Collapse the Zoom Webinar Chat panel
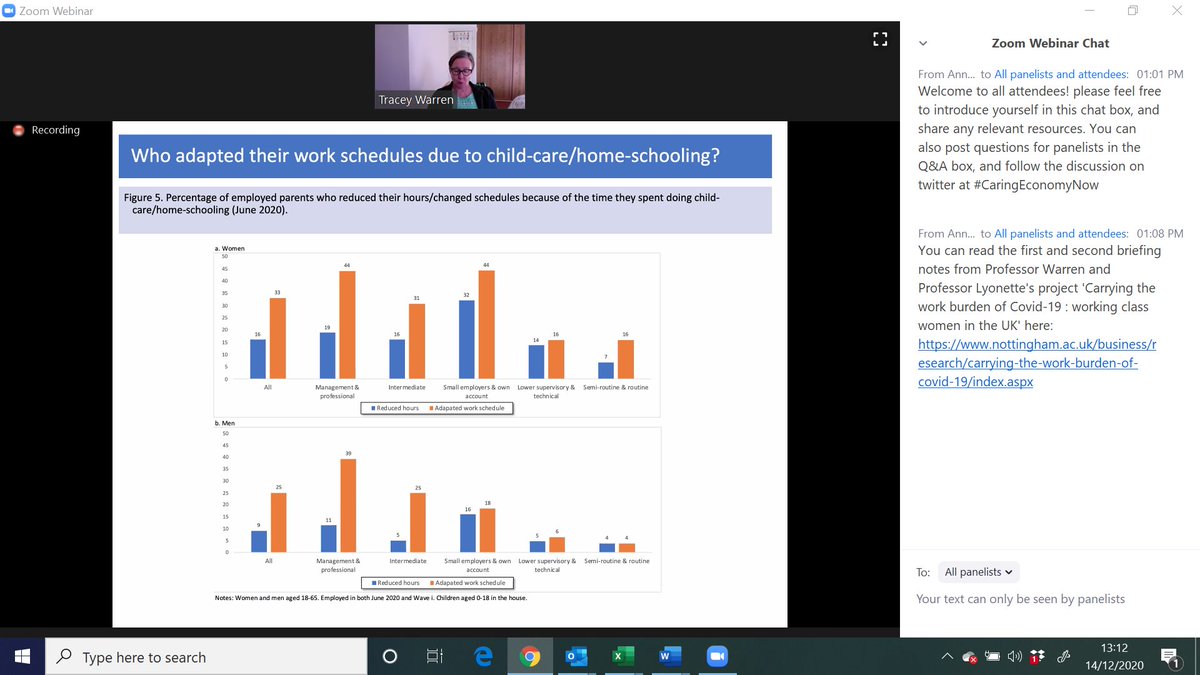 click(921, 43)
